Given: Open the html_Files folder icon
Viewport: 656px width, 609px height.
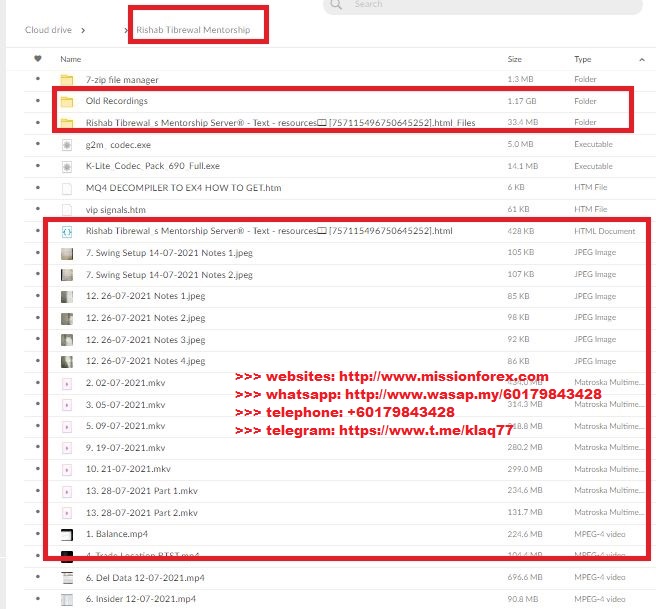Looking at the screenshot, I should [67, 123].
